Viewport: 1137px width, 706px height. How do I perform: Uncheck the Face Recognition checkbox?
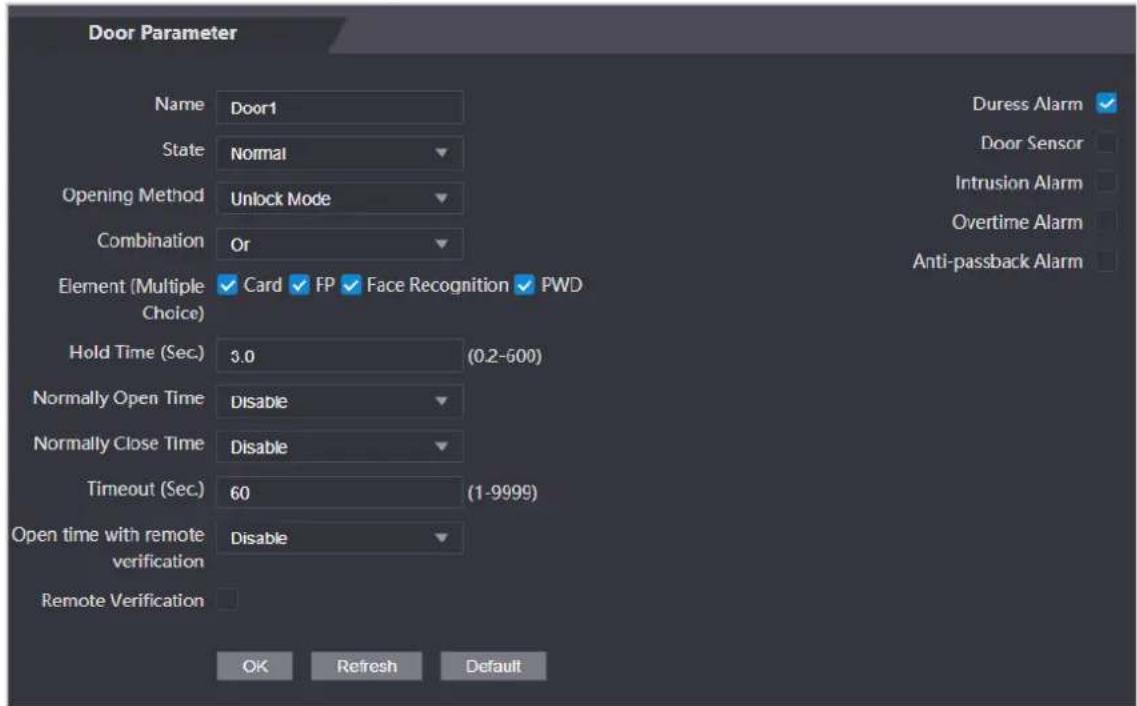351,285
